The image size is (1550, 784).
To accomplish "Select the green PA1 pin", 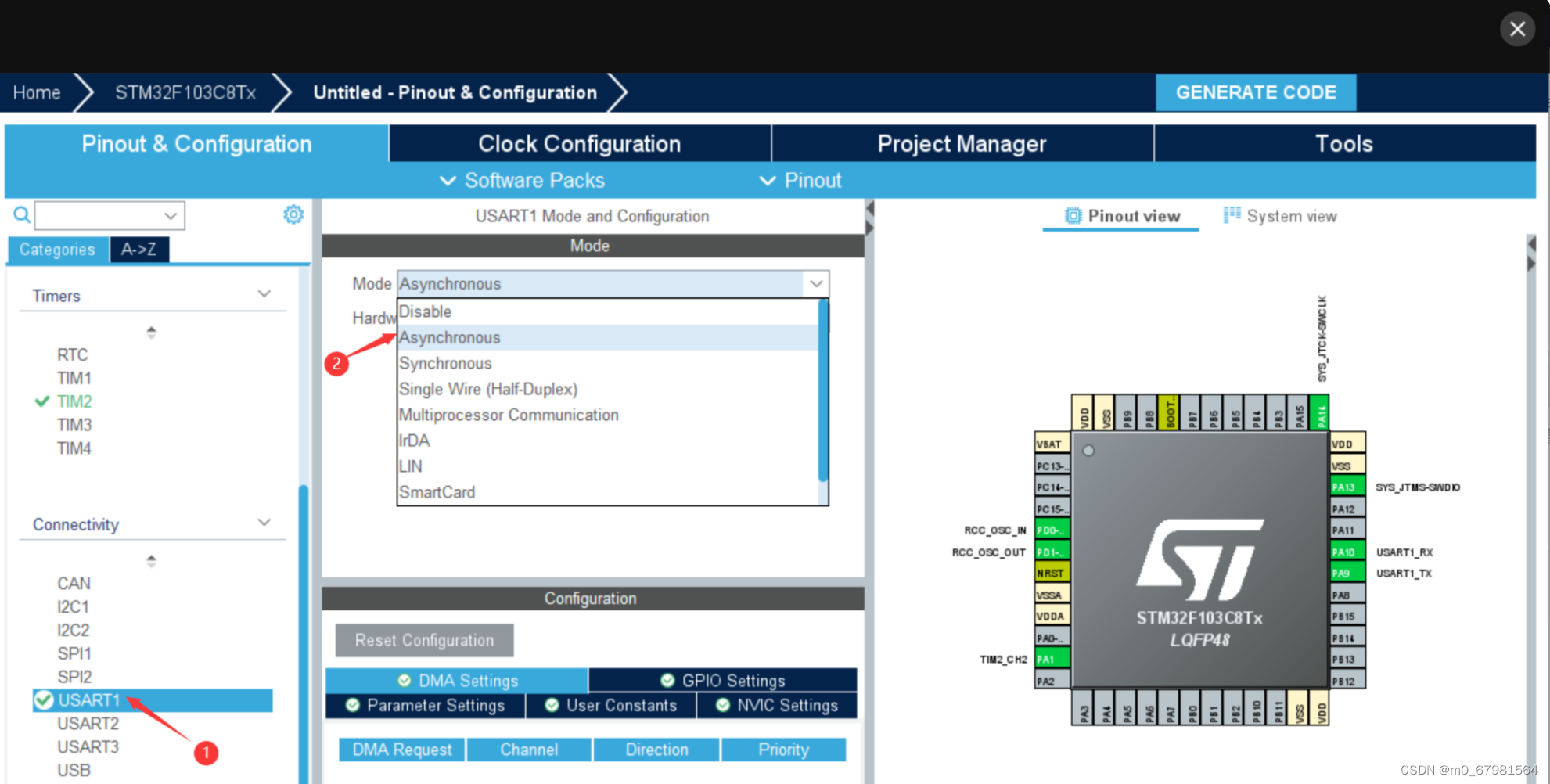I will click(x=1052, y=660).
